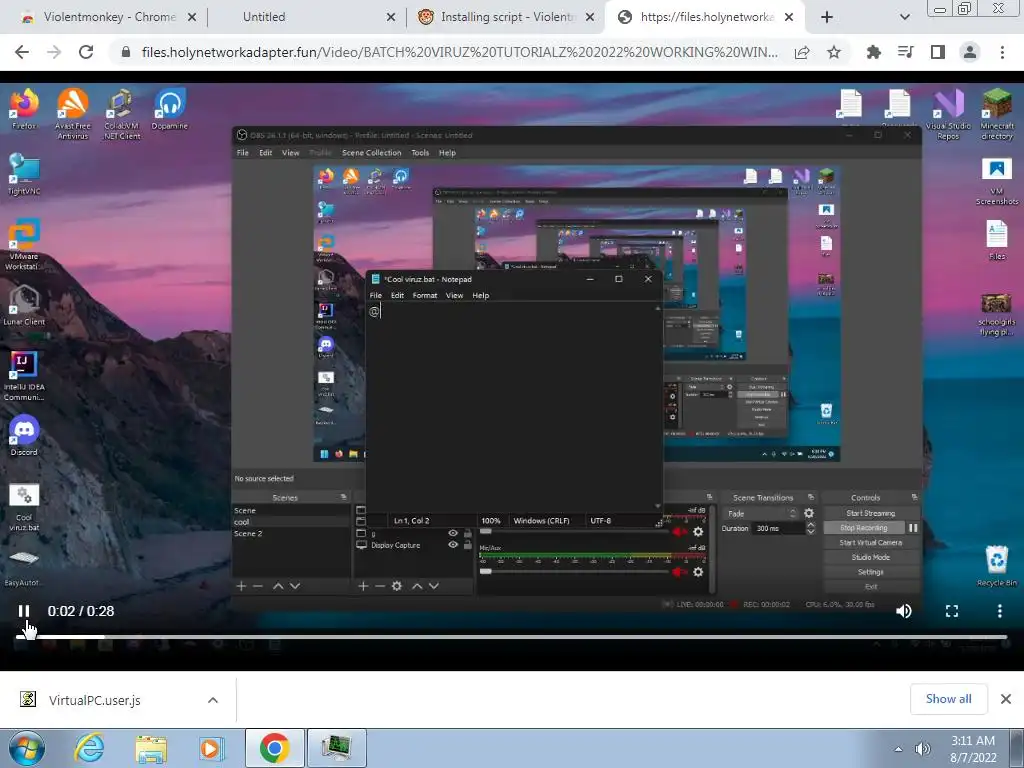The height and width of the screenshot is (768, 1024).
Task: Open a new tab with the plus button
Action: 827,17
